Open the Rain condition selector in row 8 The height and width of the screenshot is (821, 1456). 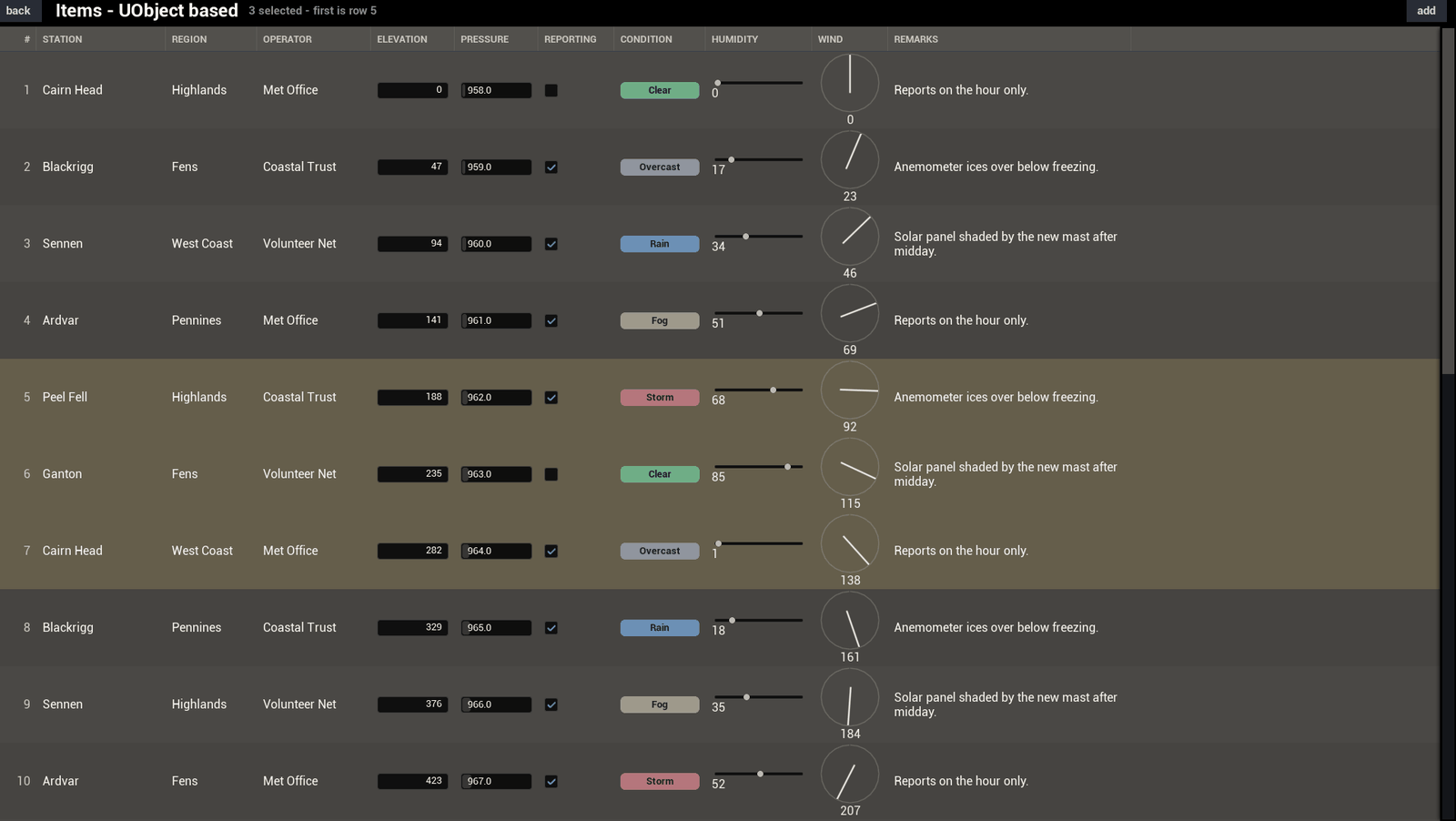click(x=660, y=628)
